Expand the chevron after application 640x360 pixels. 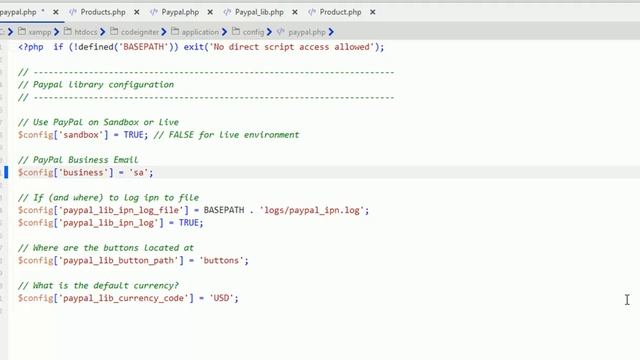pyautogui.click(x=224, y=32)
